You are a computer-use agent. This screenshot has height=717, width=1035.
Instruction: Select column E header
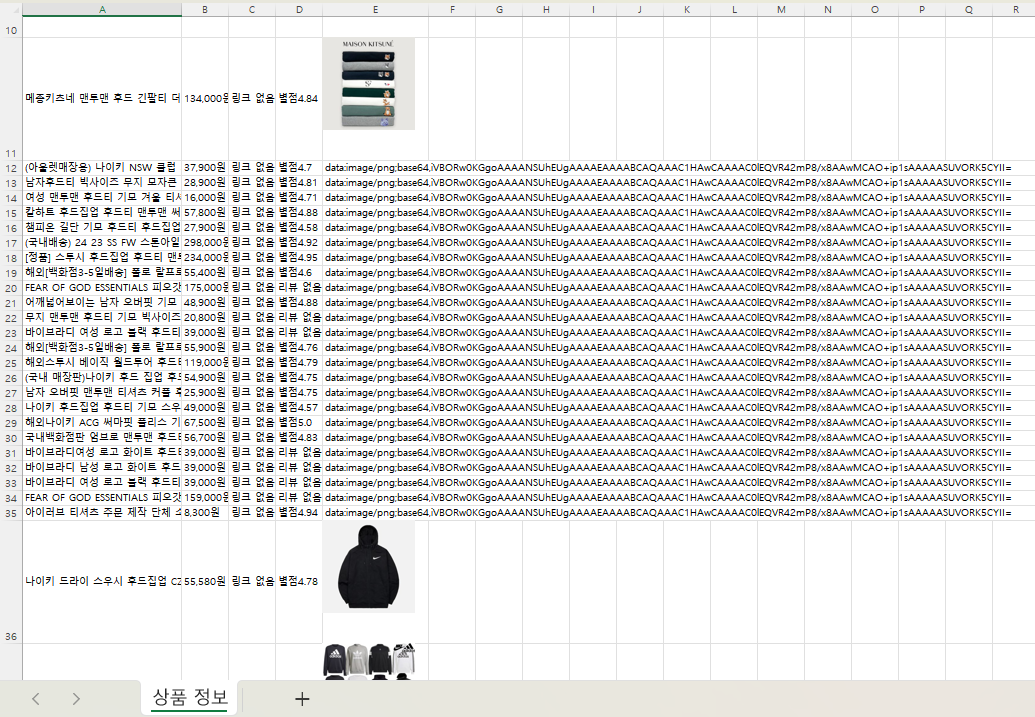[x=375, y=10]
